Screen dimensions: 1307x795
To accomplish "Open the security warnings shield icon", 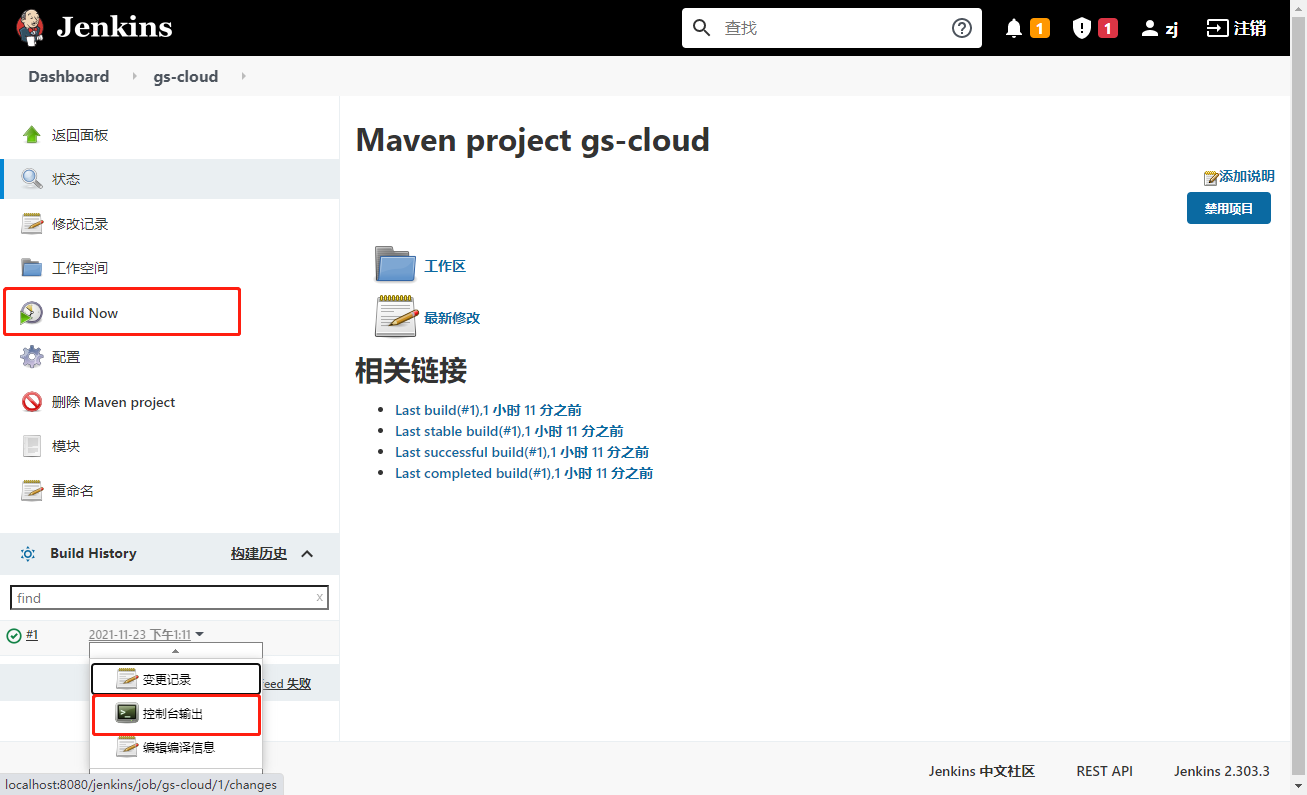I will 1081,28.
